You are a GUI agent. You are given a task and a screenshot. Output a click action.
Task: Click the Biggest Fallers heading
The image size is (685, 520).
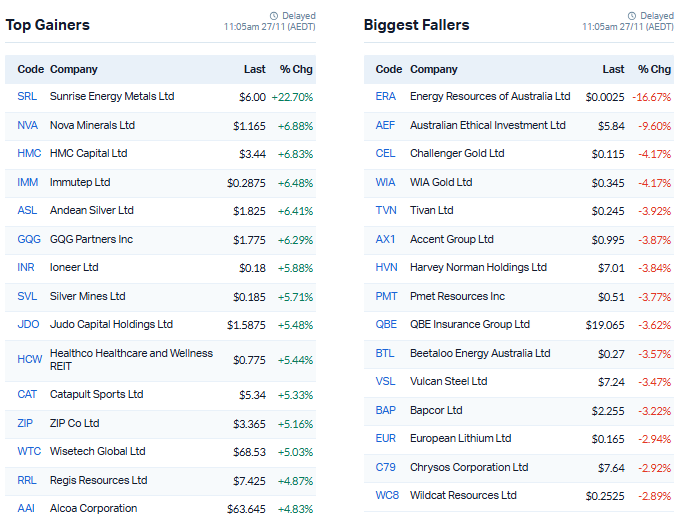click(416, 25)
